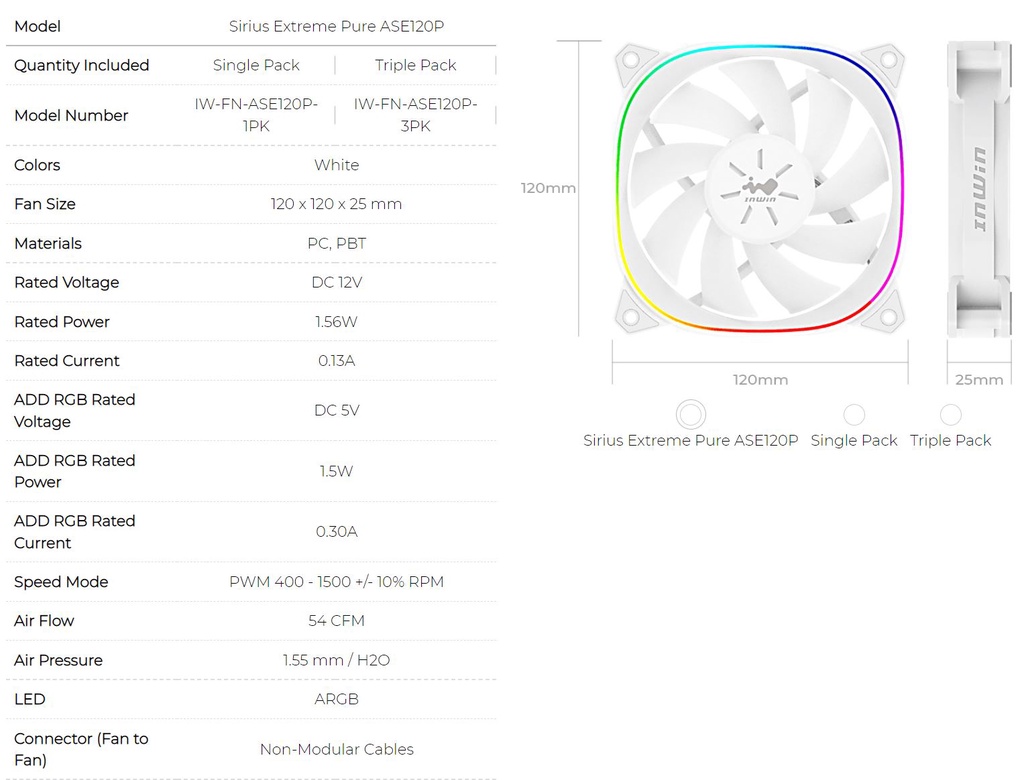Select the Triple Pack radio option
Viewport: 1024px width, 780px height.
950,414
